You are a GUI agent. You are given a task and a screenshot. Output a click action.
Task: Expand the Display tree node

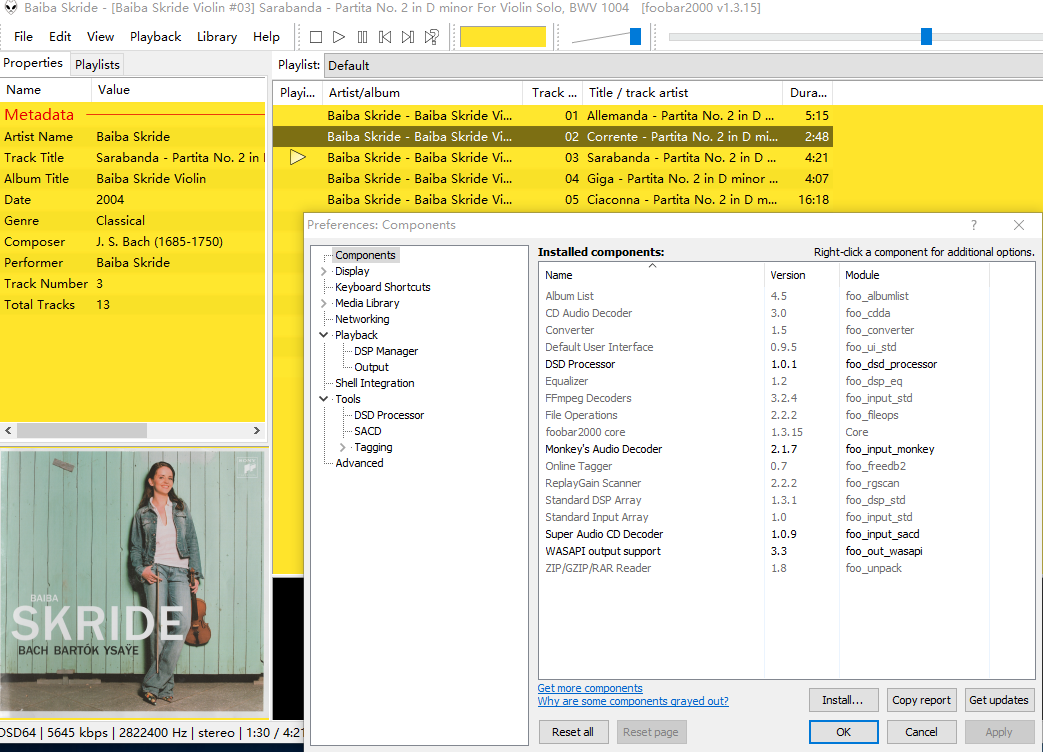[x=323, y=271]
